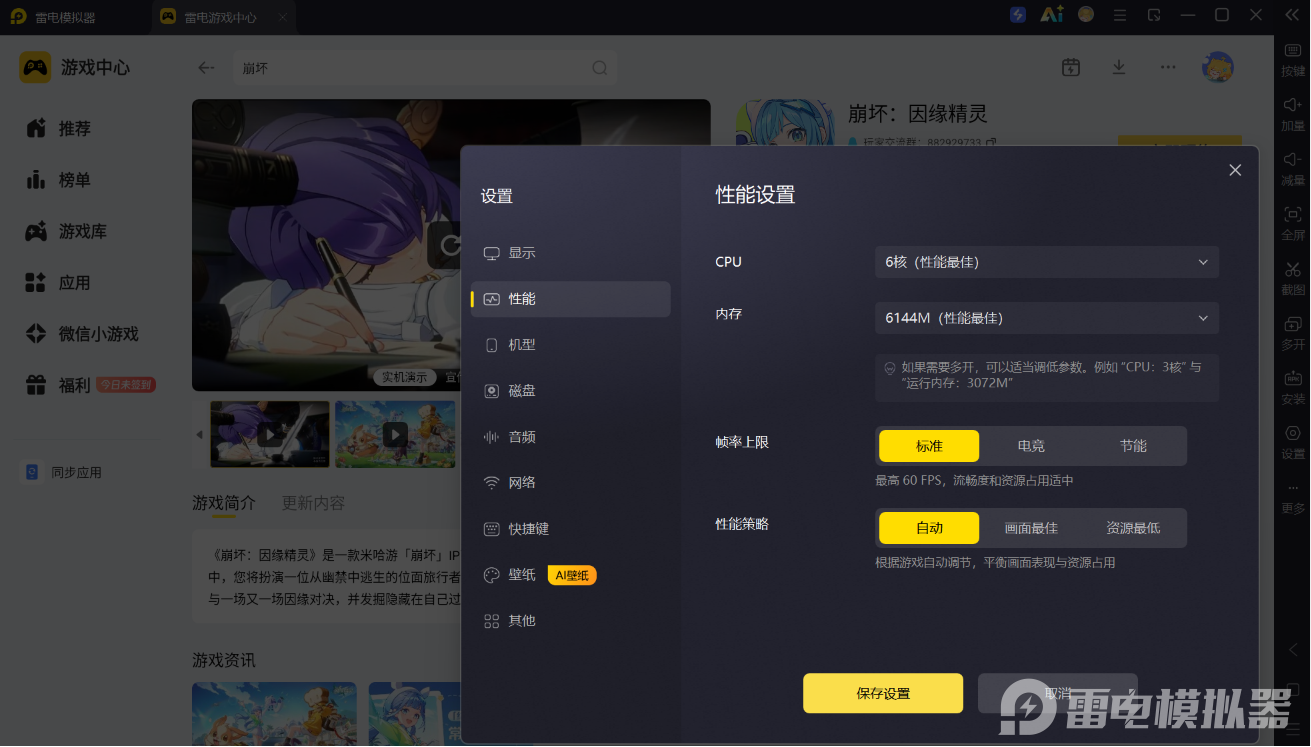Switch to 更新内容 tab in game page
1311x747 pixels.
(313, 503)
